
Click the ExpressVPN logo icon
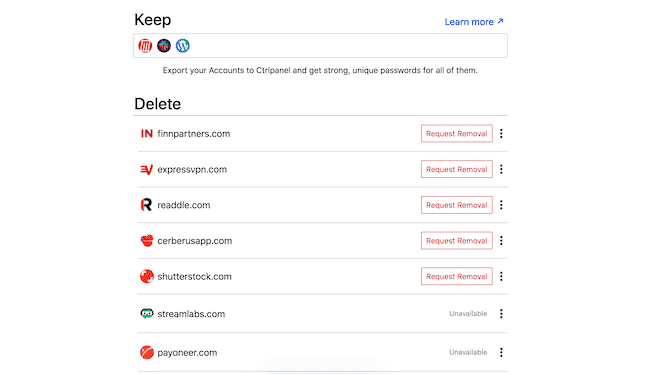click(x=147, y=170)
